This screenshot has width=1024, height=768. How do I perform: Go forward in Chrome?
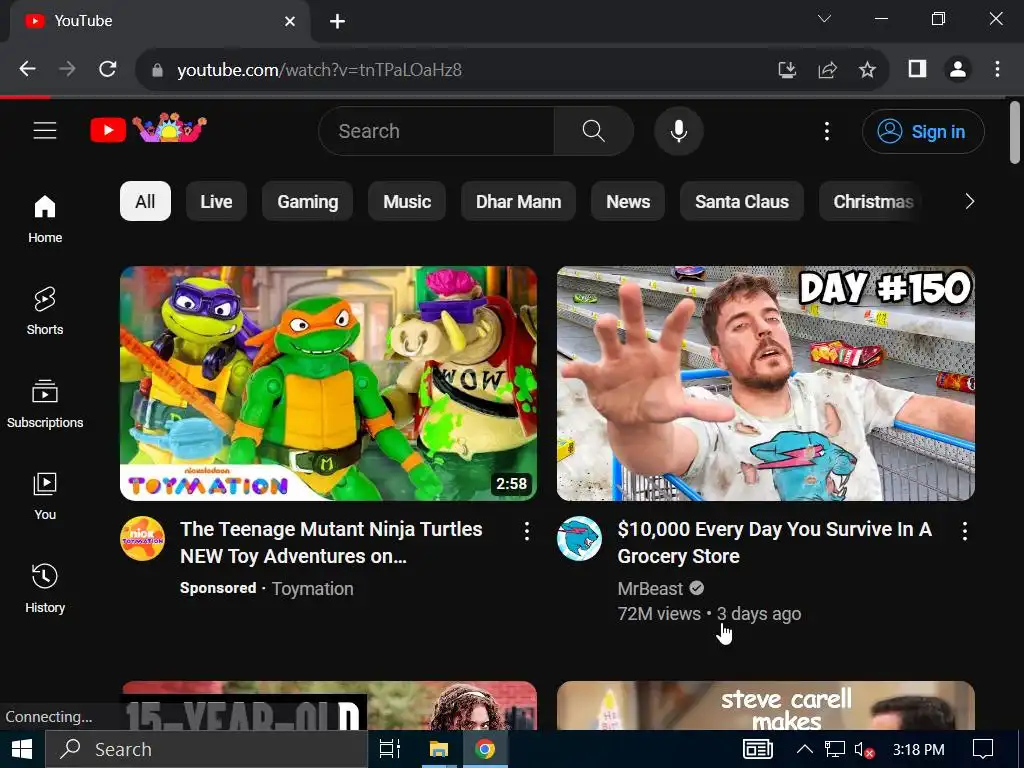pos(67,69)
